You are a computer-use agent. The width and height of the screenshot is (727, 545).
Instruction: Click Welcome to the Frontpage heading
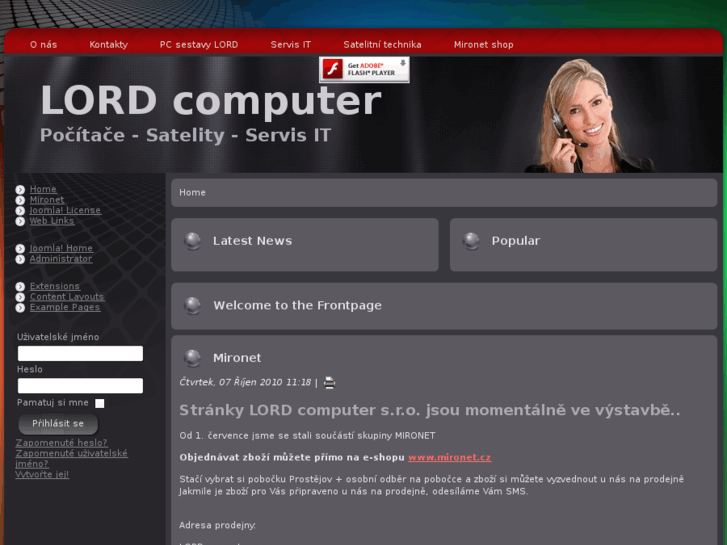[x=298, y=305]
